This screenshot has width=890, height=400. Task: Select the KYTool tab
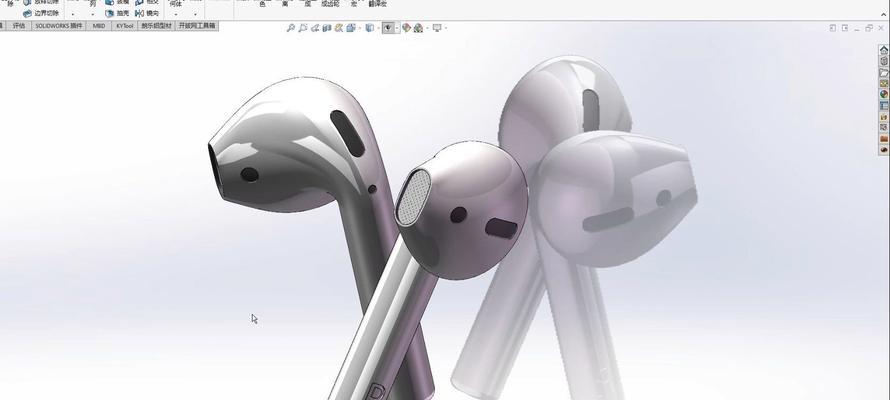point(124,26)
